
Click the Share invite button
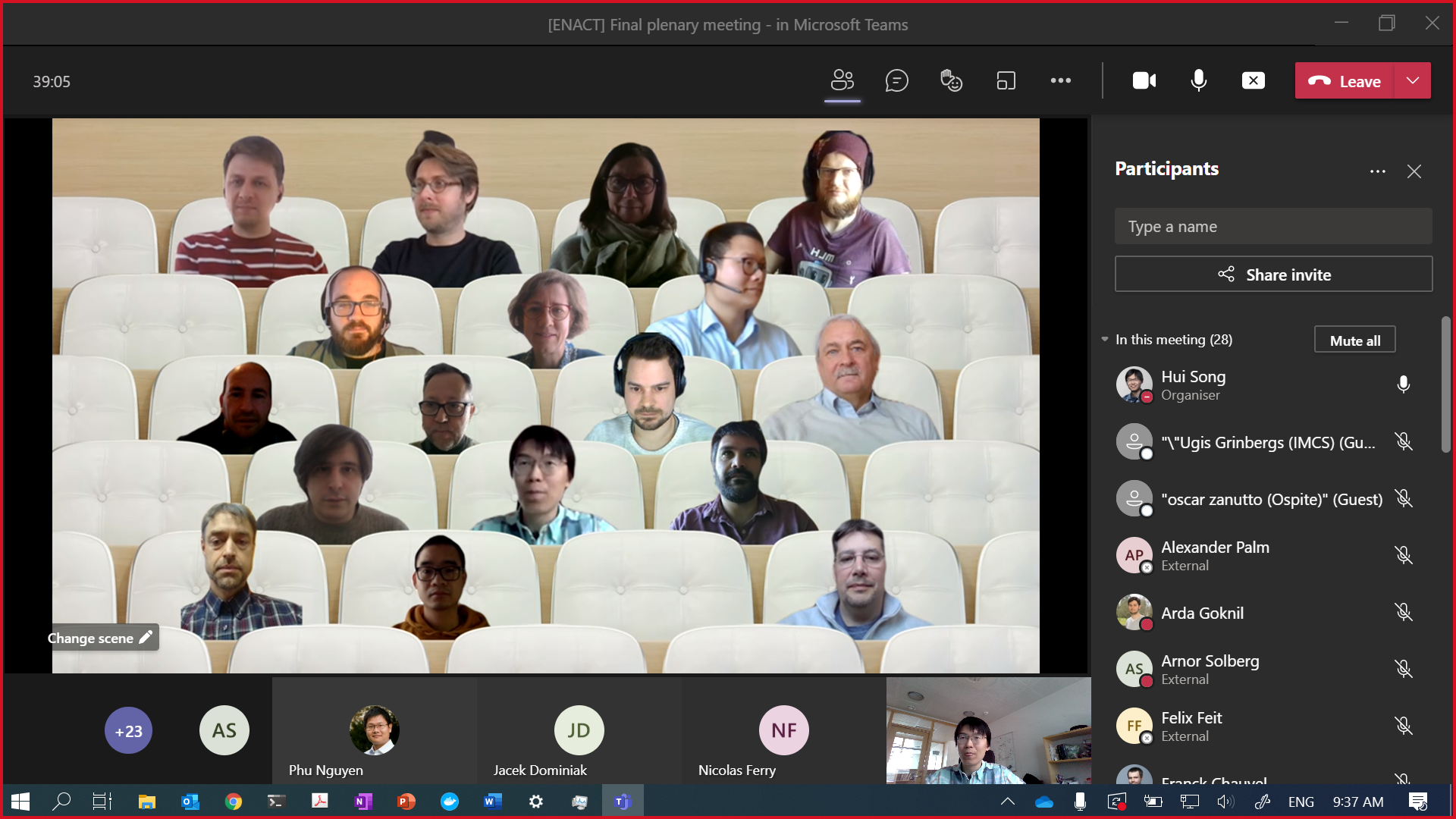1273,275
